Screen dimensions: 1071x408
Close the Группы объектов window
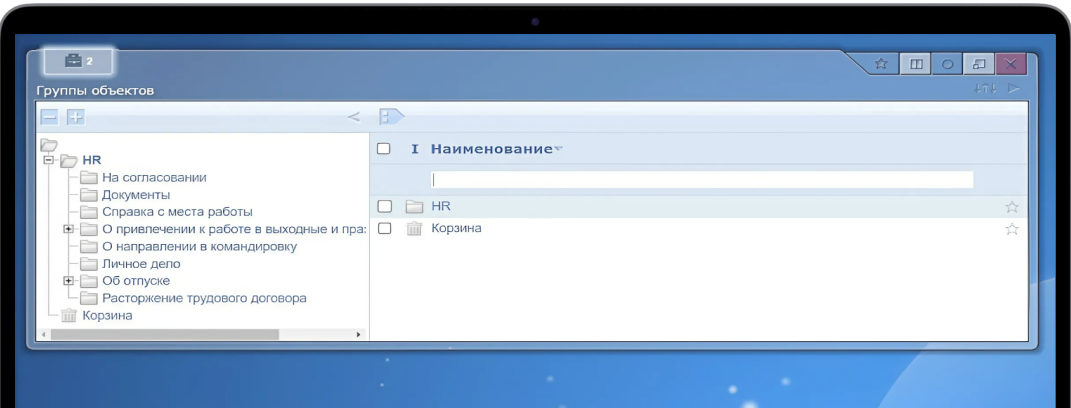[1012, 64]
